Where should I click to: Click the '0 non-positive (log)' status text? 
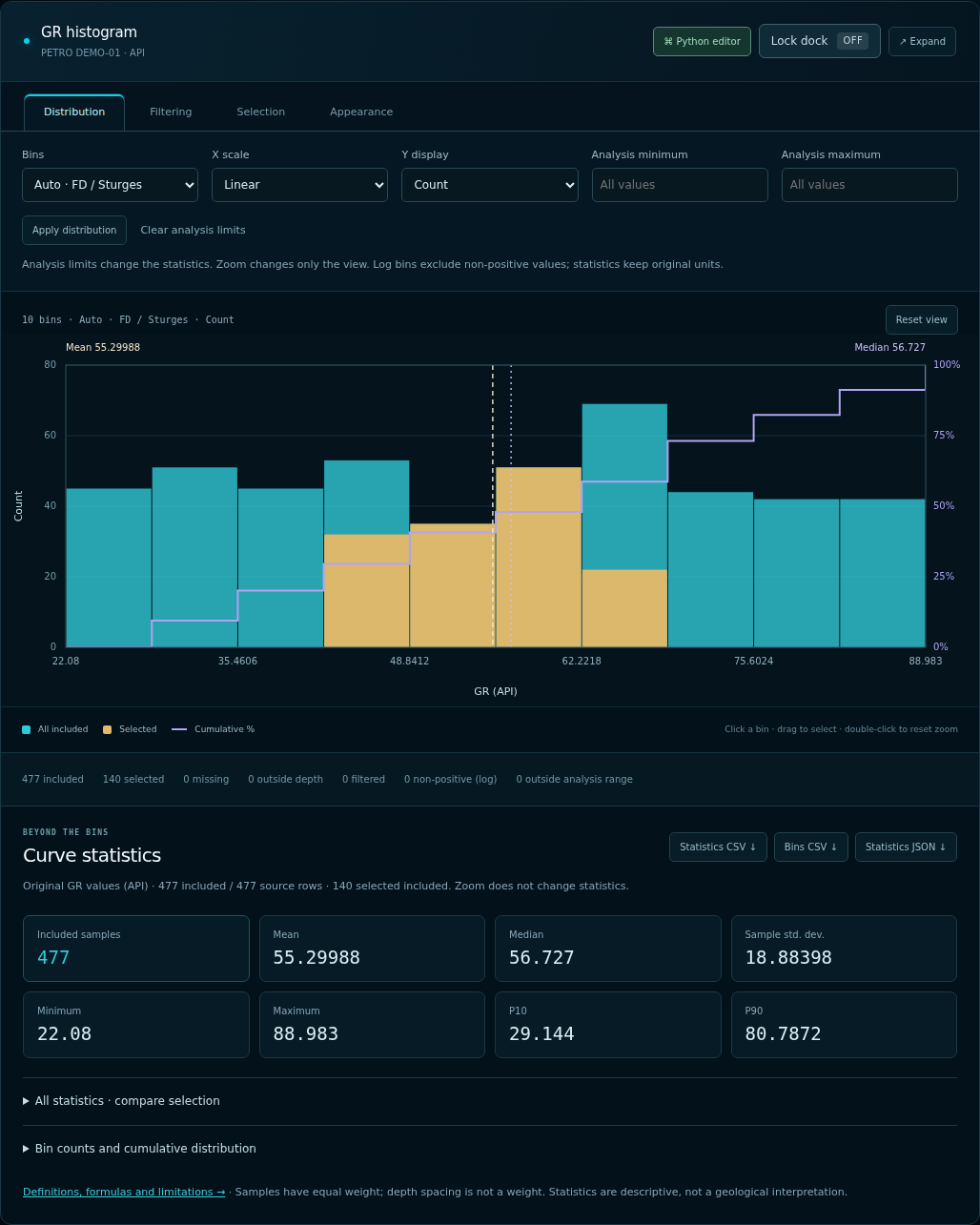coord(451,780)
